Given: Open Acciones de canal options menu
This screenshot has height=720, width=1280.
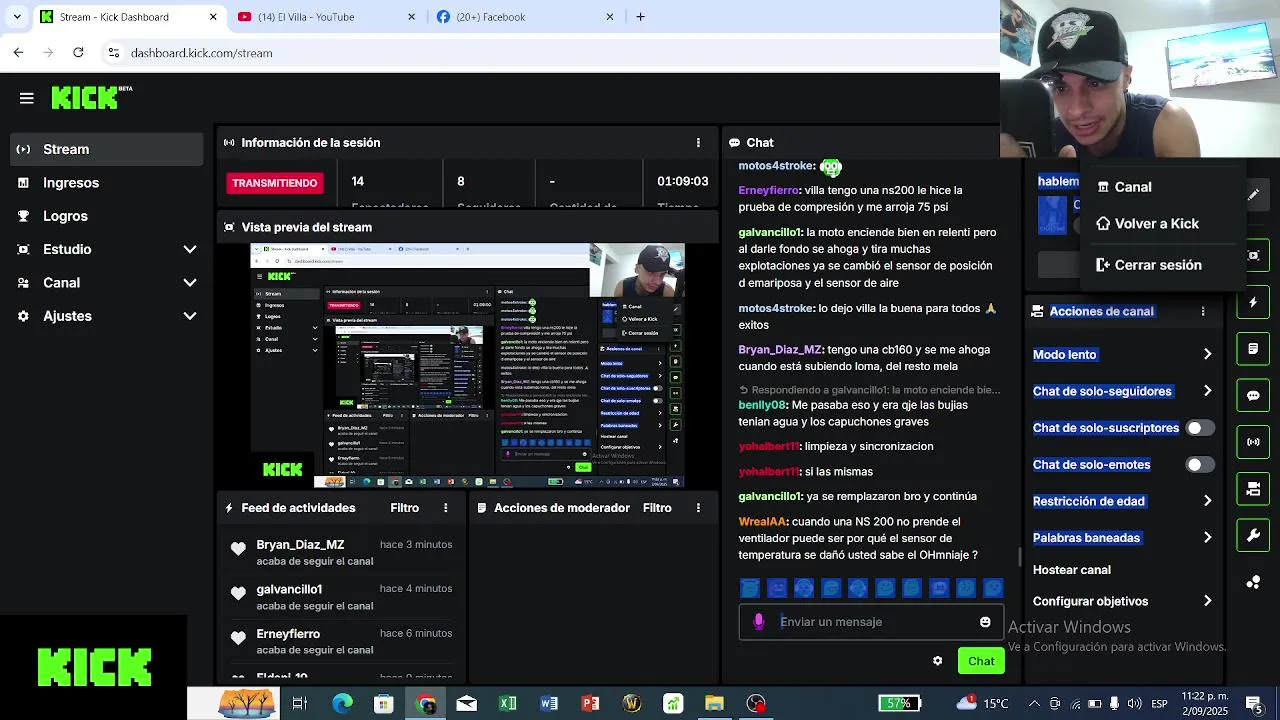Looking at the screenshot, I should point(1203,311).
